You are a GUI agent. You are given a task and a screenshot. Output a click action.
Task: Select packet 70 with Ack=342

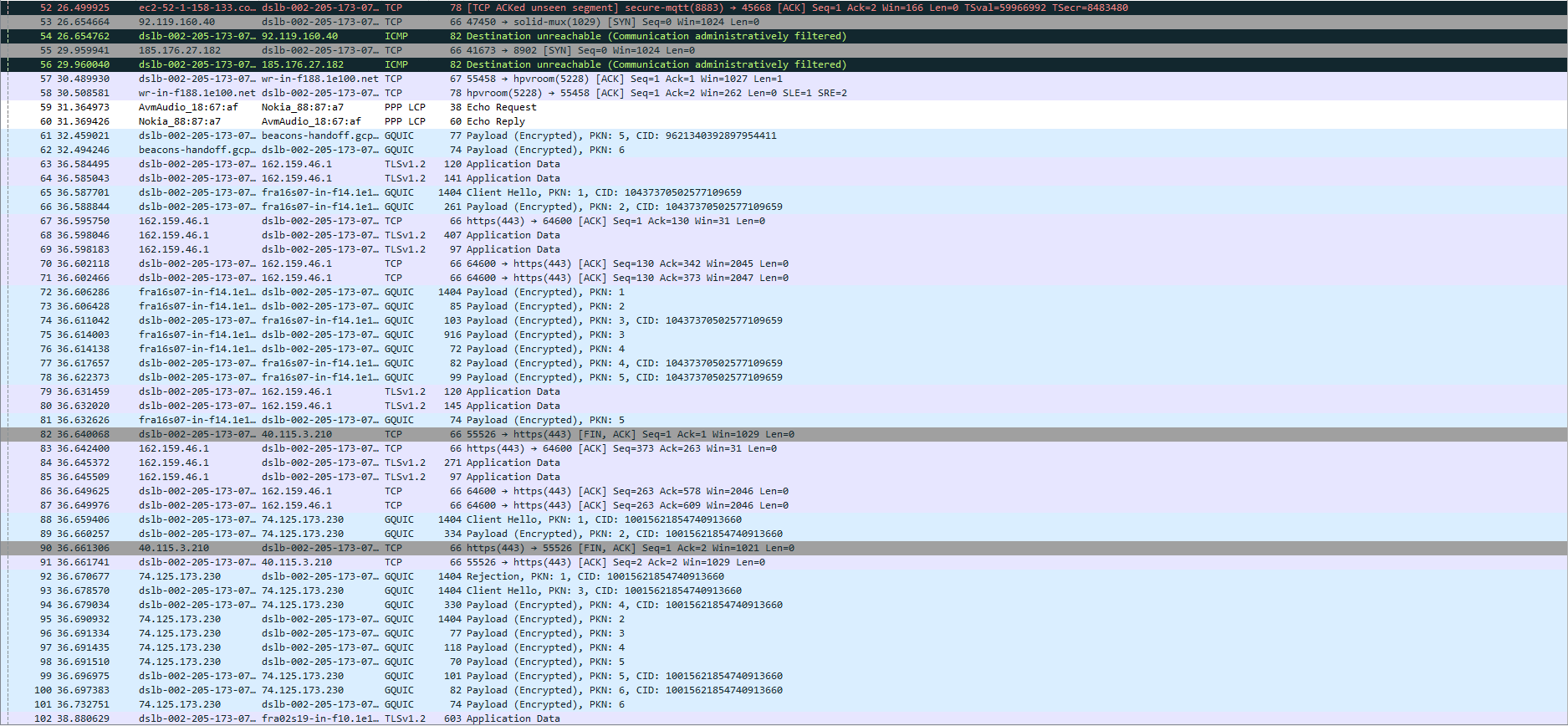point(784,263)
